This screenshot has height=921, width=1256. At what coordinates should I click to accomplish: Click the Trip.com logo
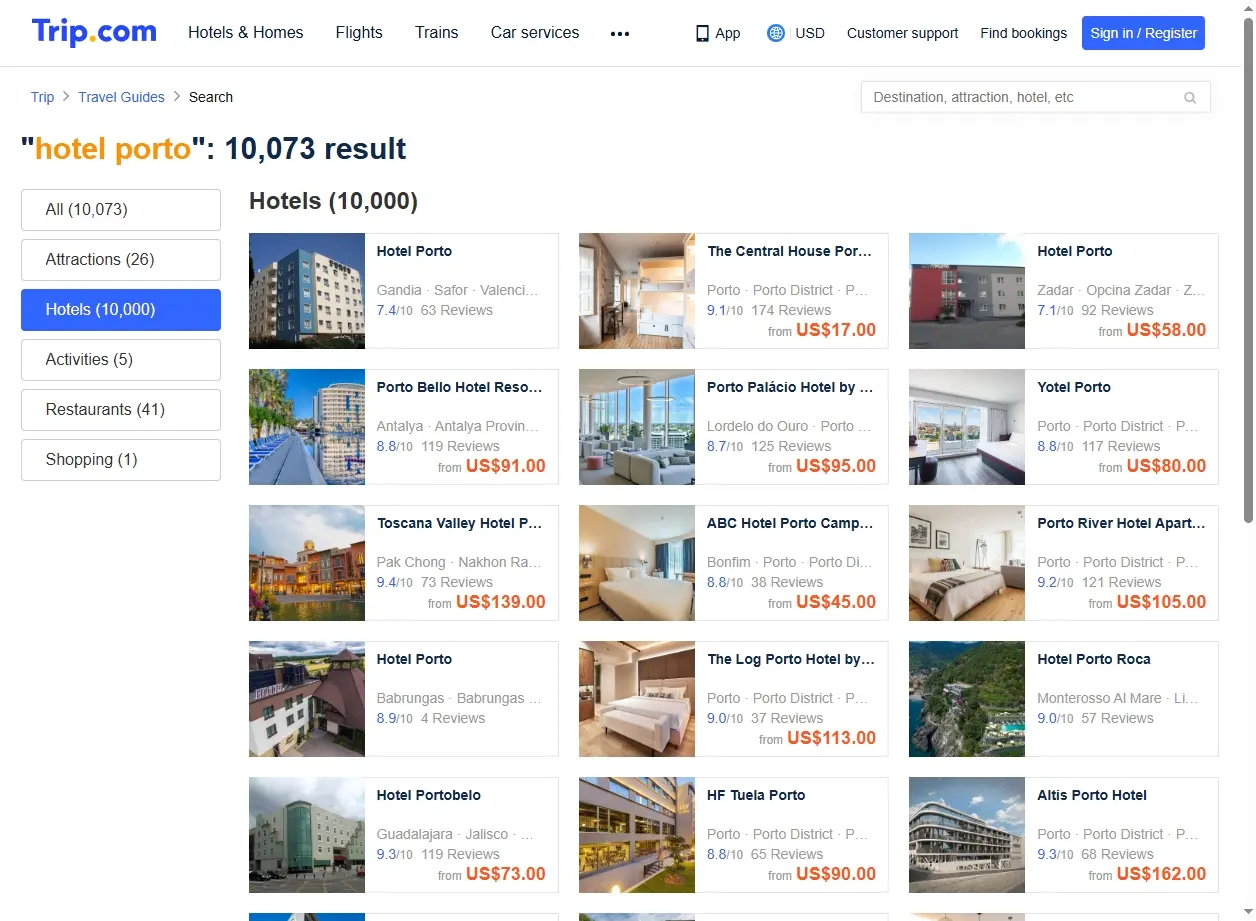pos(94,32)
